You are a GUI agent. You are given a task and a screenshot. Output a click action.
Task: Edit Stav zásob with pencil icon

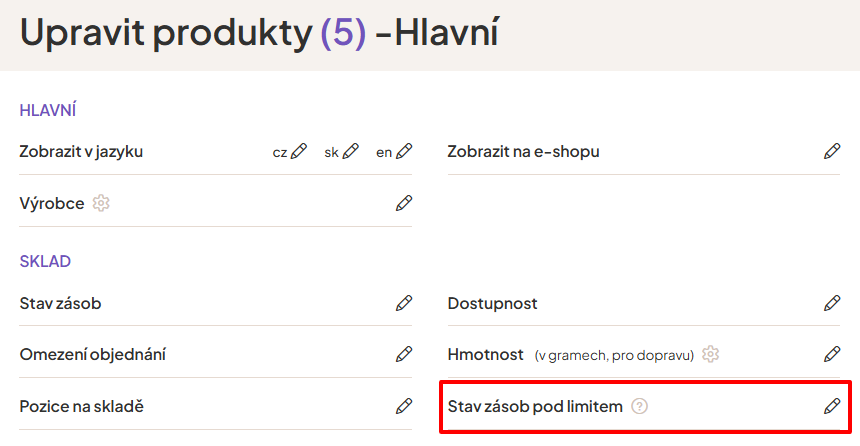404,303
